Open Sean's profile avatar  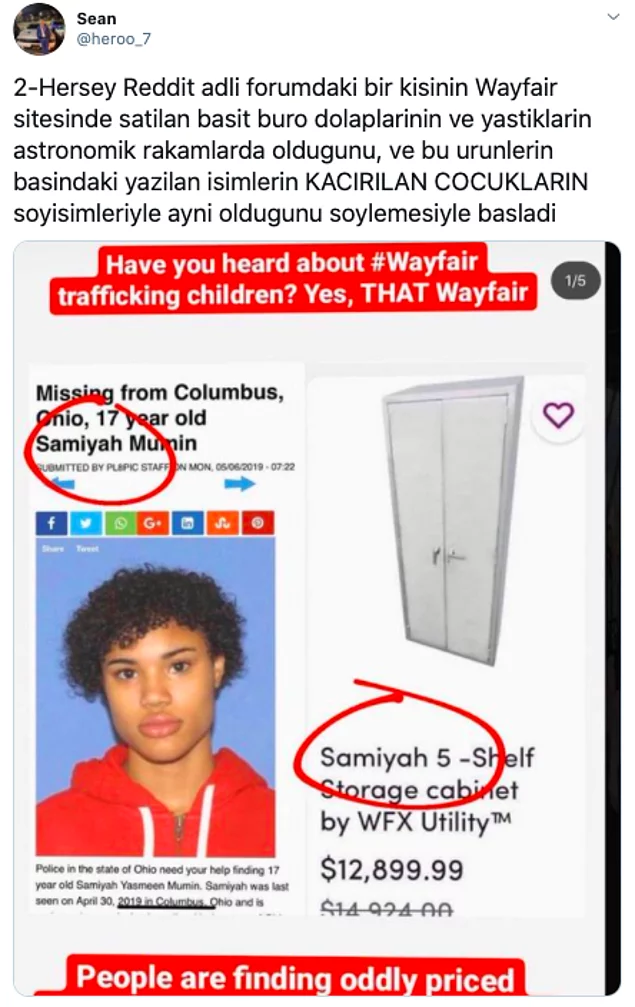coord(39,29)
